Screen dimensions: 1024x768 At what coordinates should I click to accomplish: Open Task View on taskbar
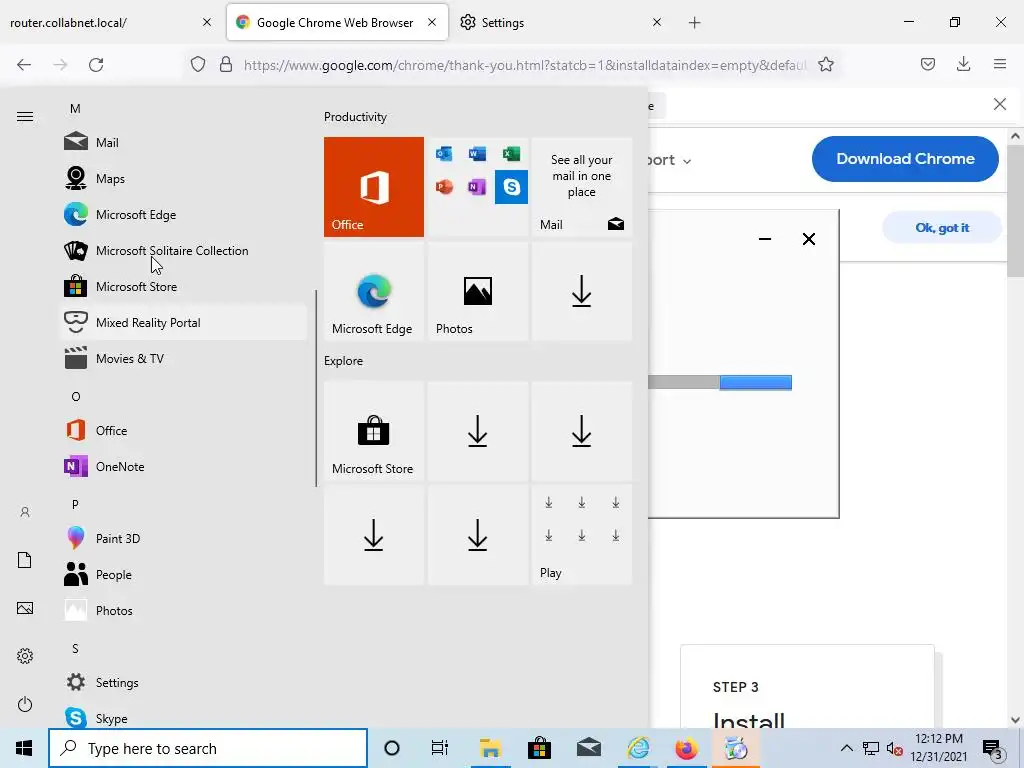[440, 748]
